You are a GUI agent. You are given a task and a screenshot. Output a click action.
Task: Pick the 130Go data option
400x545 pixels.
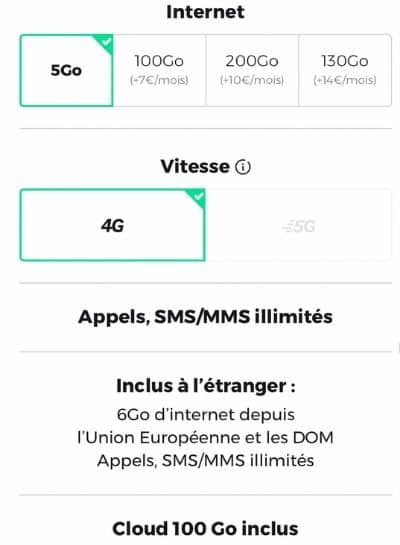345,70
